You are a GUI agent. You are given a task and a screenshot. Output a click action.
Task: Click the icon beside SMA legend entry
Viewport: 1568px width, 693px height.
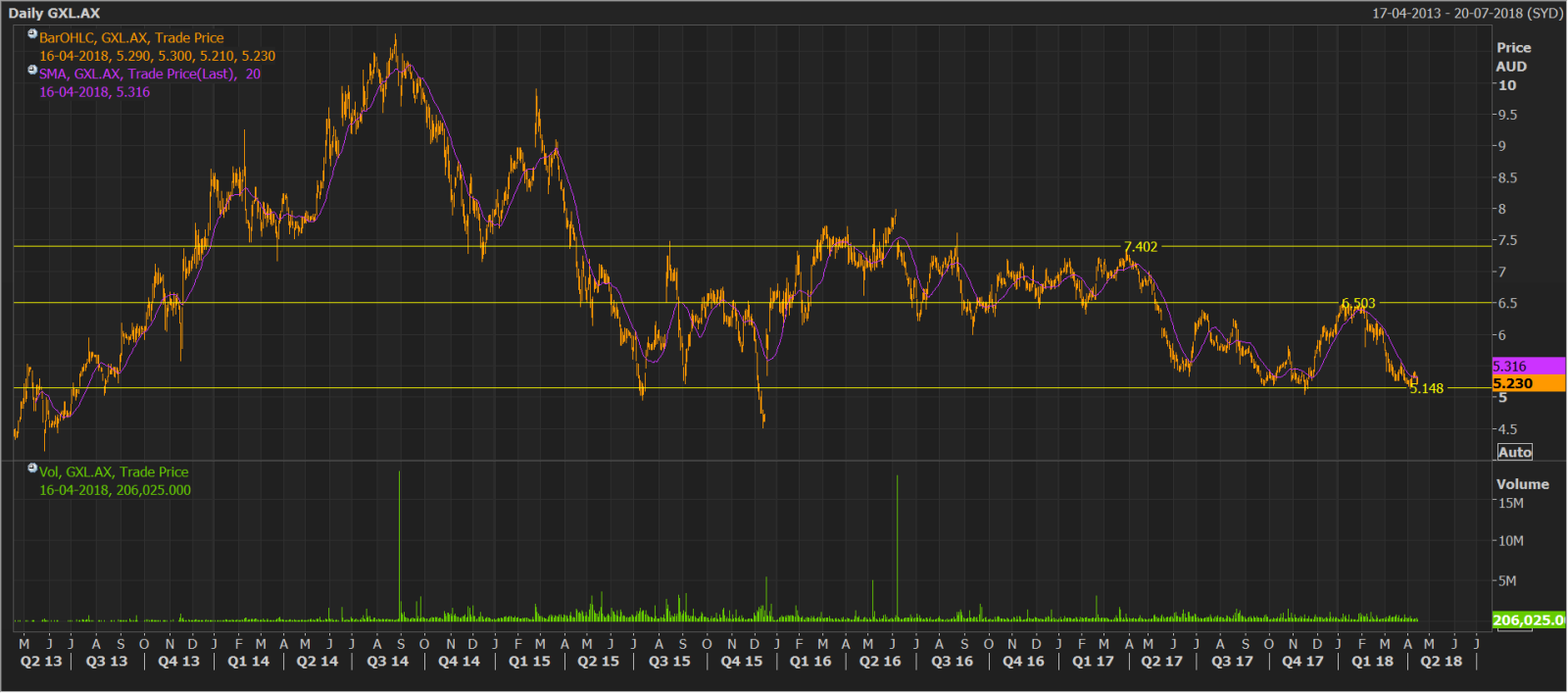pyautogui.click(x=32, y=70)
